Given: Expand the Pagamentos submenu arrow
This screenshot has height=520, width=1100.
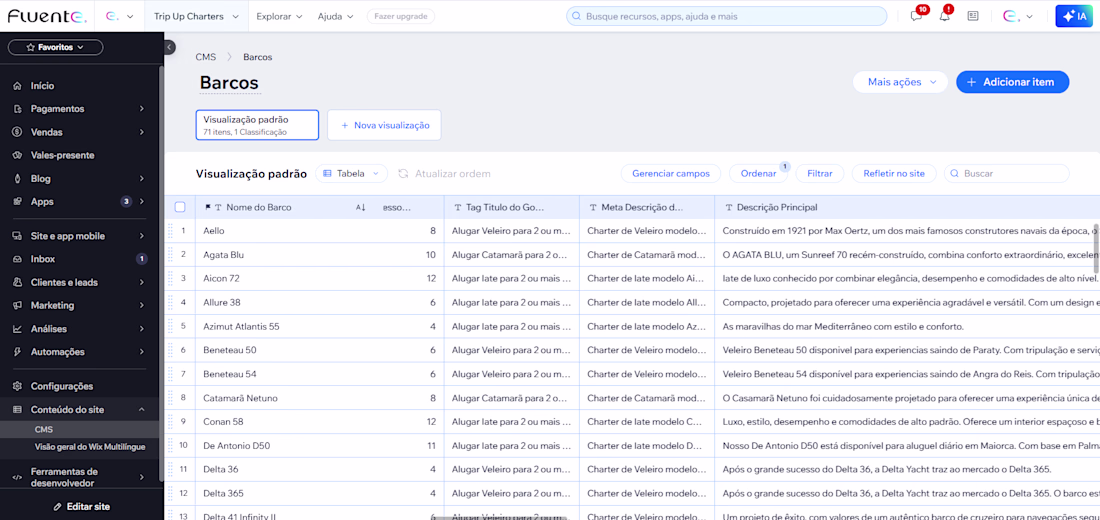Looking at the screenshot, I should point(142,109).
